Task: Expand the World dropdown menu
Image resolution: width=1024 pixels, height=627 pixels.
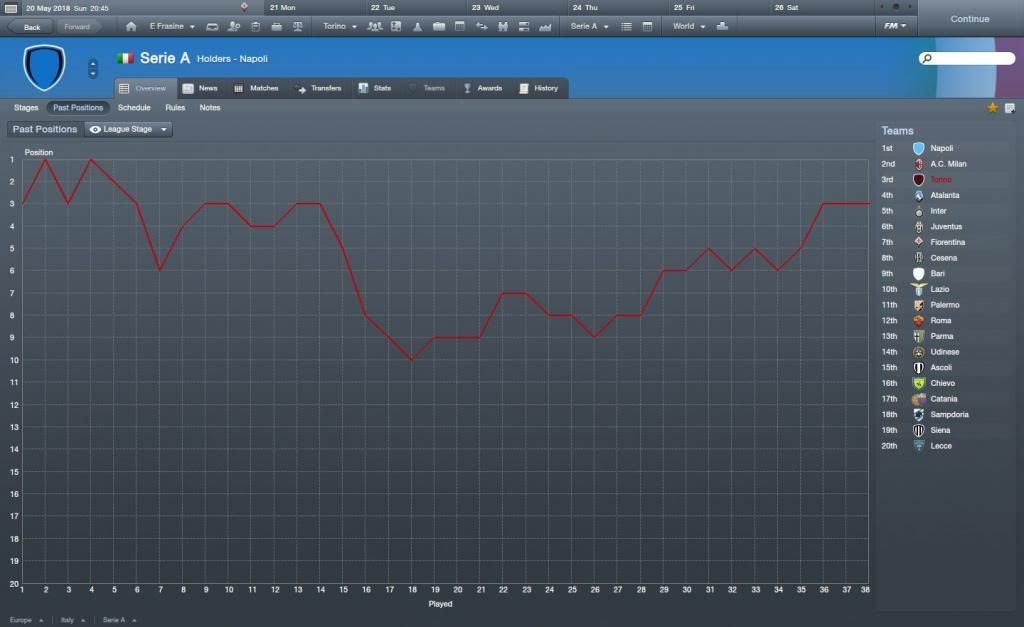Action: (689, 27)
